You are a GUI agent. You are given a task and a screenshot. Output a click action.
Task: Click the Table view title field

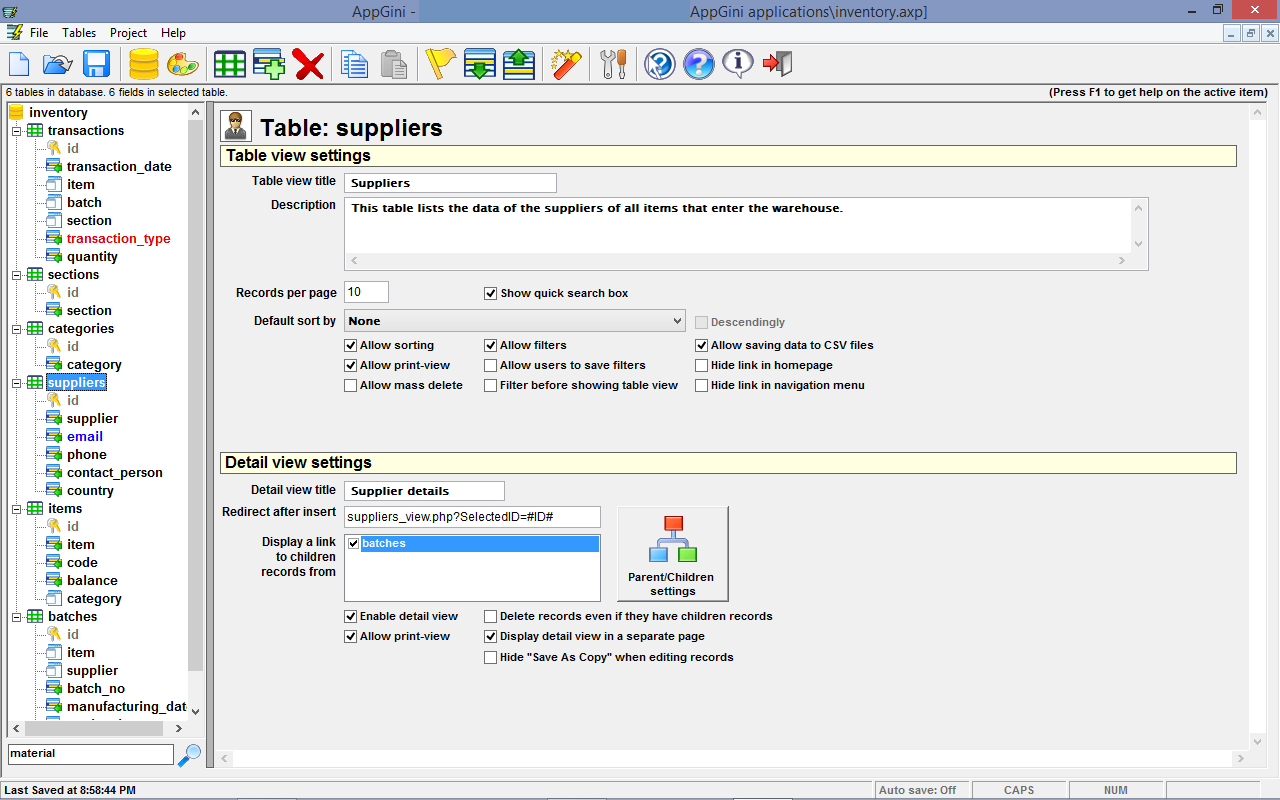point(450,183)
